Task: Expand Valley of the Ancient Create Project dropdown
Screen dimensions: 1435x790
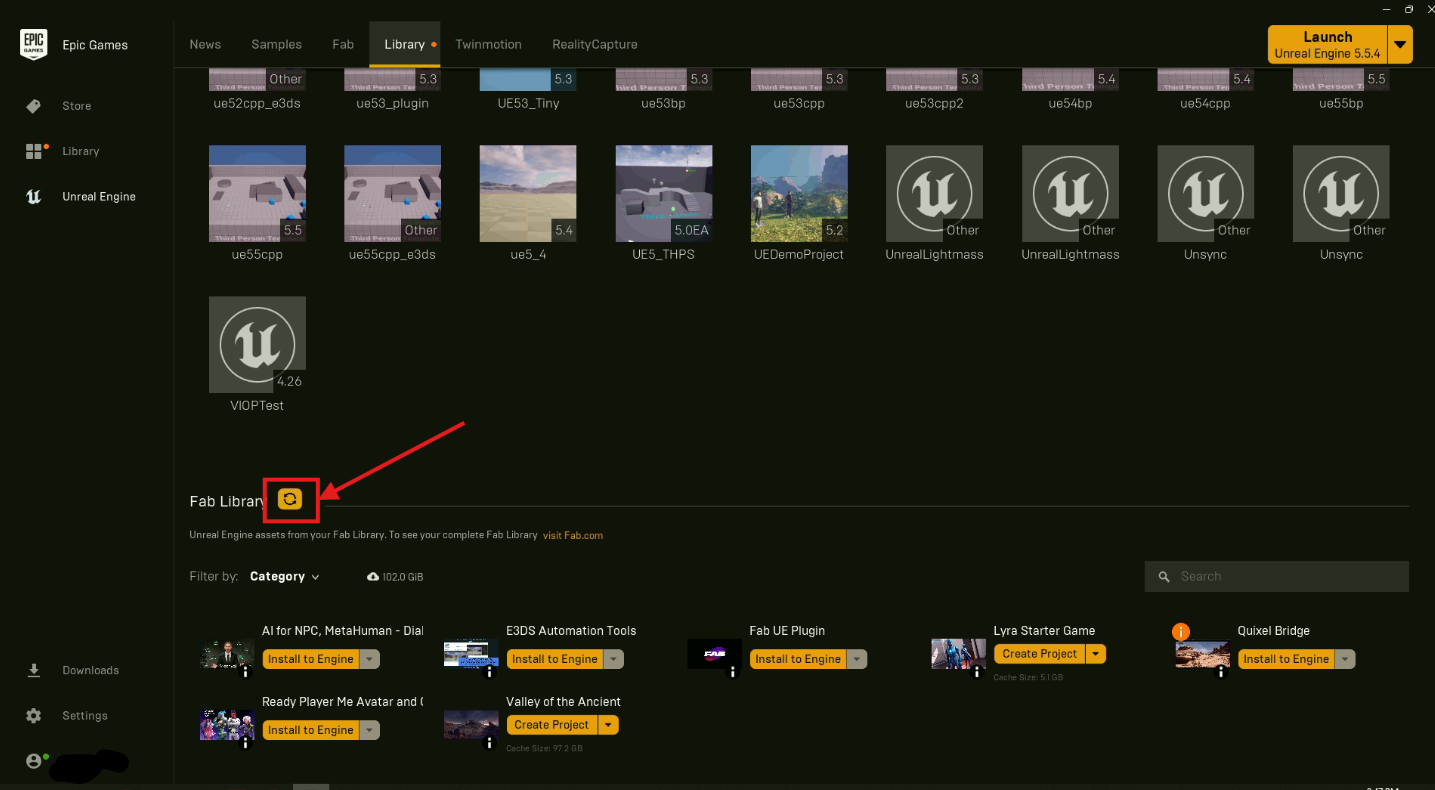Action: tap(609, 725)
